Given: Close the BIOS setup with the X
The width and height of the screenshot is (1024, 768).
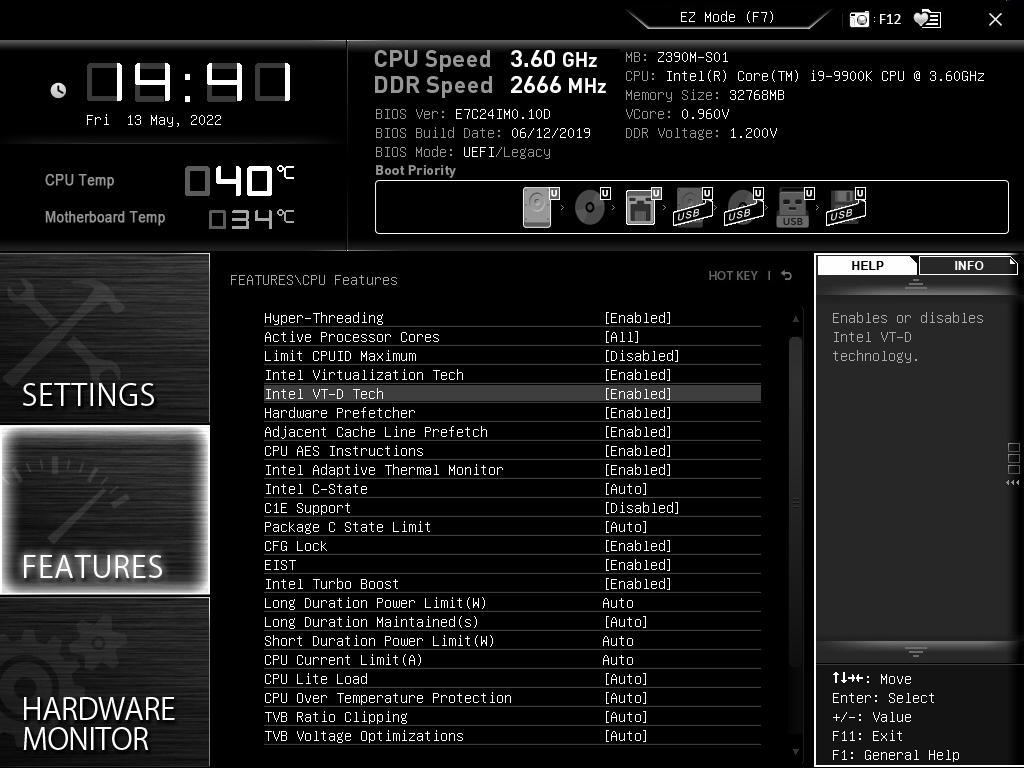Looking at the screenshot, I should [995, 20].
